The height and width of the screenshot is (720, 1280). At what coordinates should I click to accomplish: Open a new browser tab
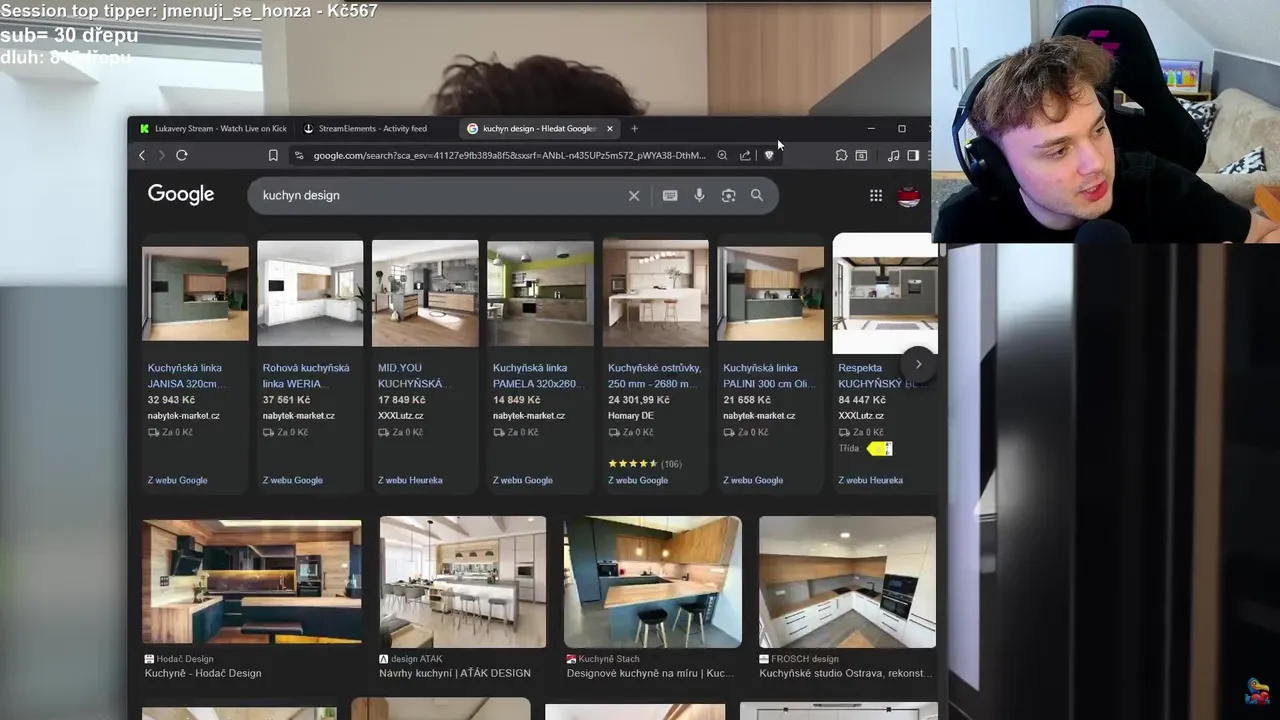click(x=634, y=128)
